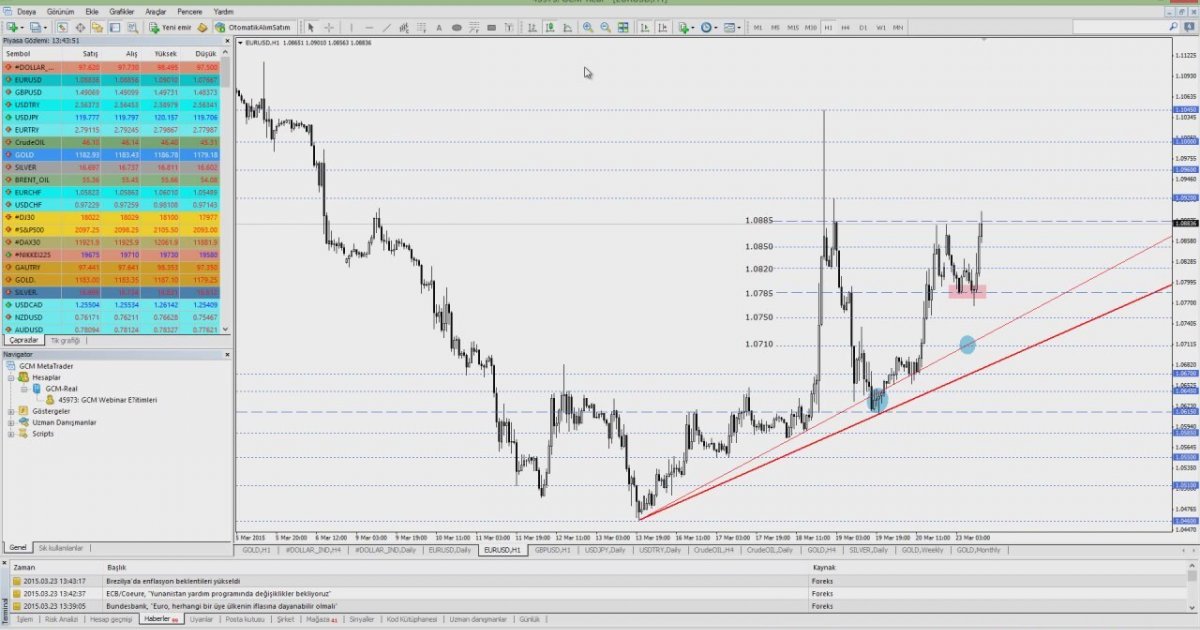Open the indicators list dropdown
Screen dimensions: 1200x630
(686, 28)
